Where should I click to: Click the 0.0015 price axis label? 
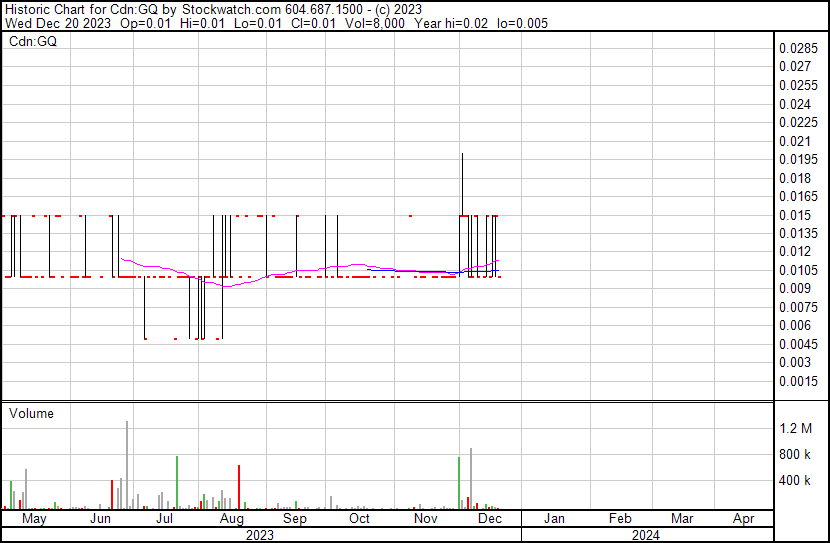[799, 382]
